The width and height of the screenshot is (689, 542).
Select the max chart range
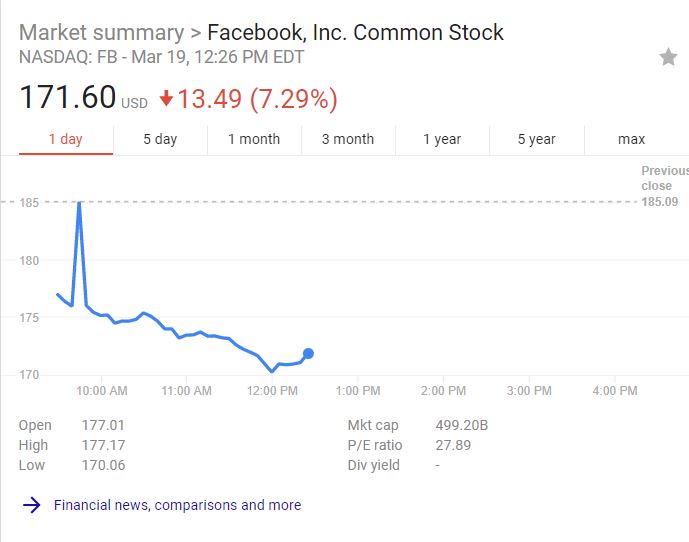pos(631,139)
